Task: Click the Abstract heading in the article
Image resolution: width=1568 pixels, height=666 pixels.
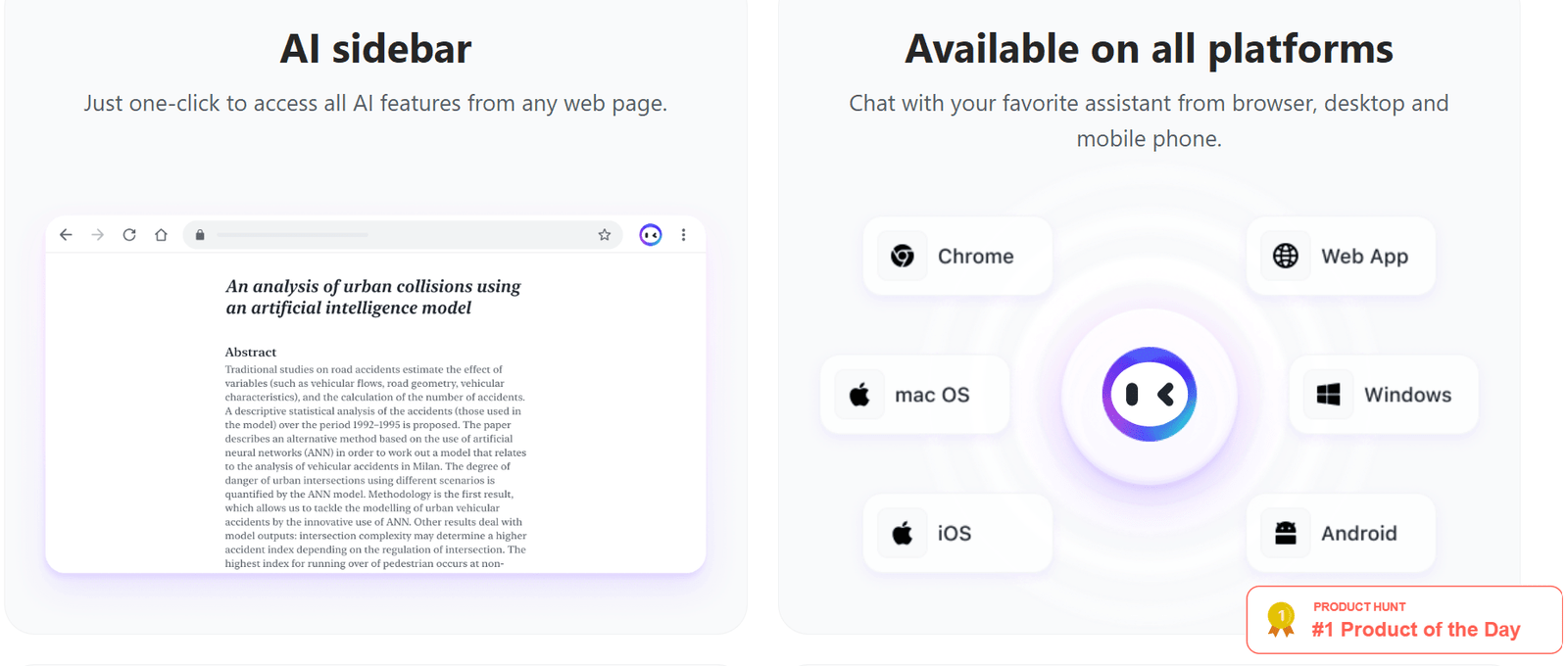Action: pyautogui.click(x=251, y=353)
